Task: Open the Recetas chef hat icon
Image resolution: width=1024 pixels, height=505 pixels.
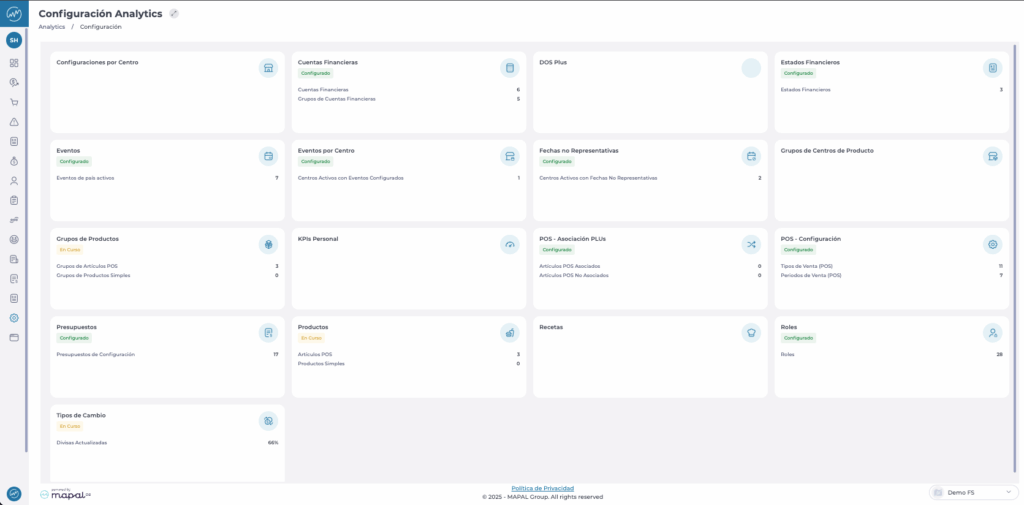Action: (x=751, y=332)
